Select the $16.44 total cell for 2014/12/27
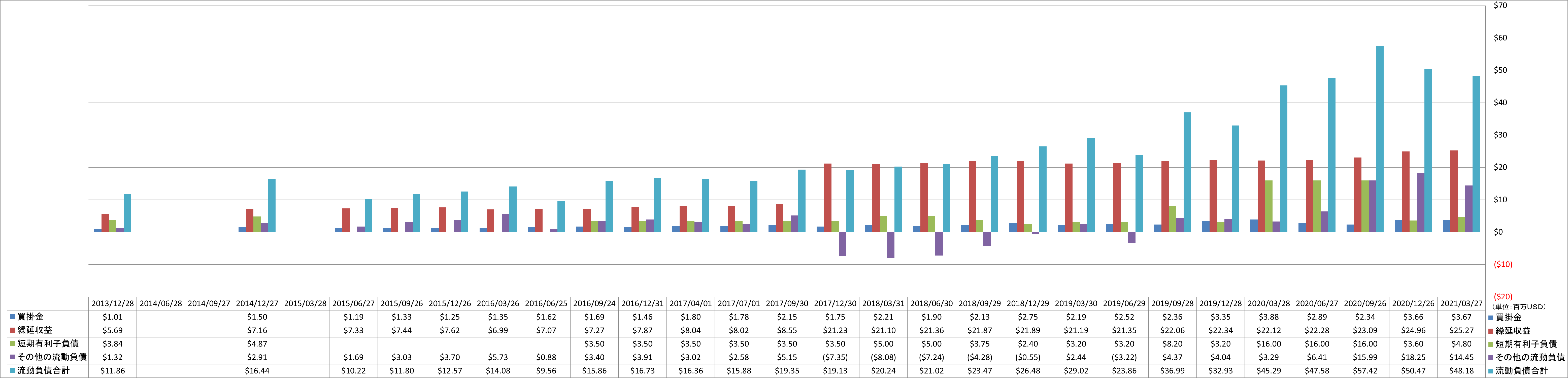The image size is (1568, 378). 257,371
